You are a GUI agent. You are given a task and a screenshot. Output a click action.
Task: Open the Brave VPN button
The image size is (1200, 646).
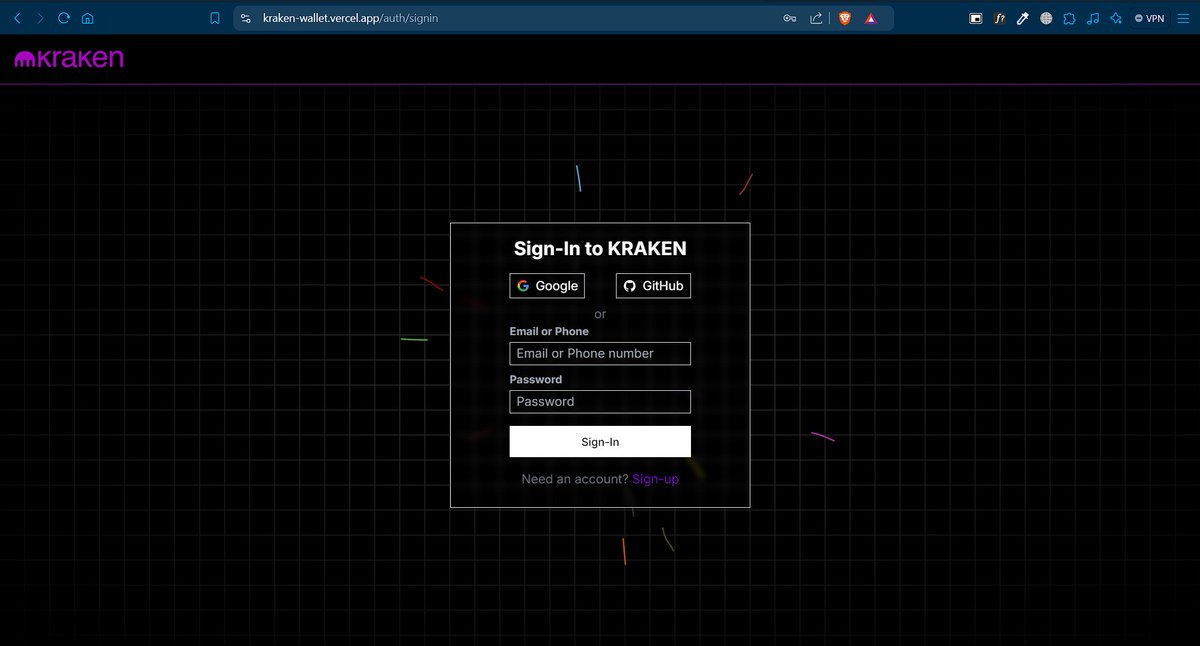1150,18
